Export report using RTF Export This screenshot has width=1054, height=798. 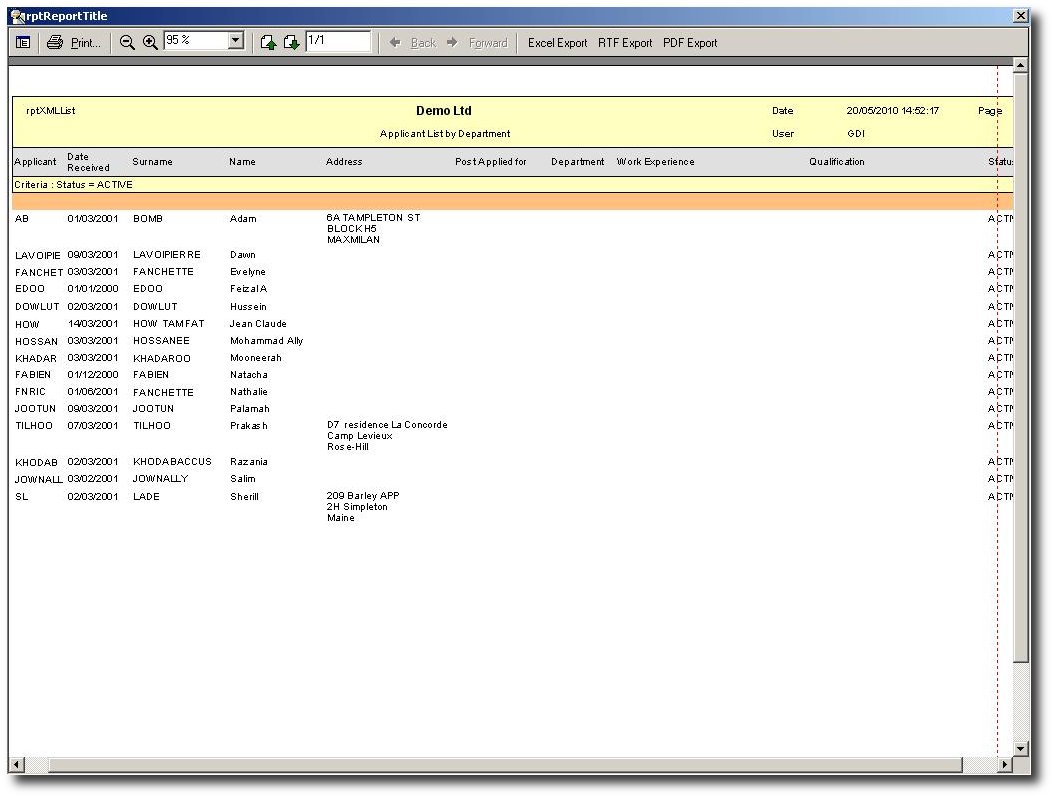pyautogui.click(x=625, y=43)
